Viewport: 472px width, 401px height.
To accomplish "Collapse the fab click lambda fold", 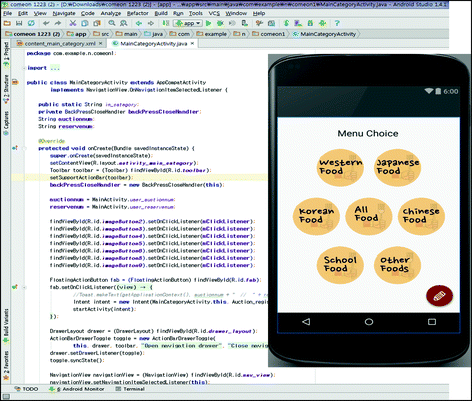I will pos(24,287).
